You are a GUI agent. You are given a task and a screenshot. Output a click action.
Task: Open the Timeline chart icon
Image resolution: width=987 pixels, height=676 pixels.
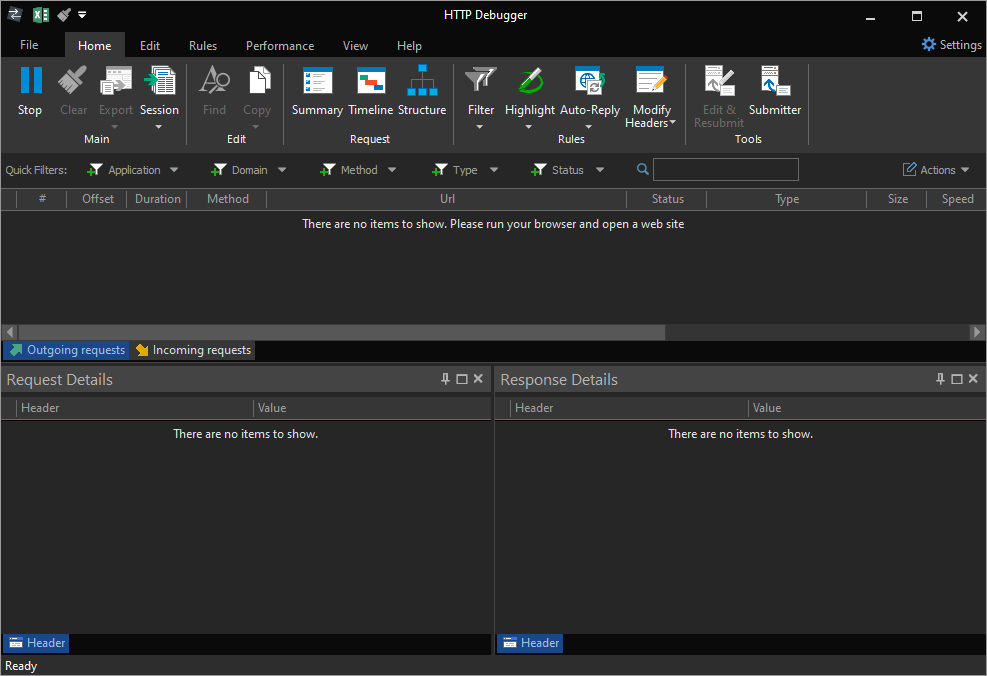click(x=371, y=81)
